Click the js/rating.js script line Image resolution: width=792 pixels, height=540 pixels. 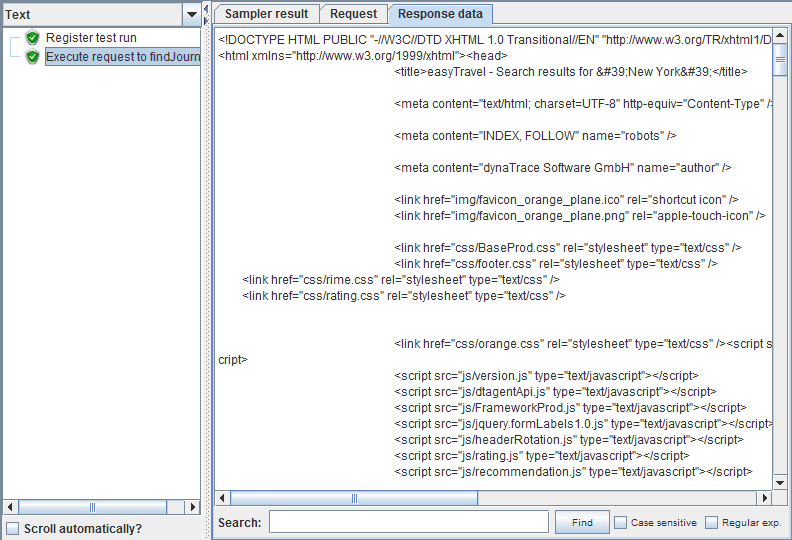[x=542, y=456]
